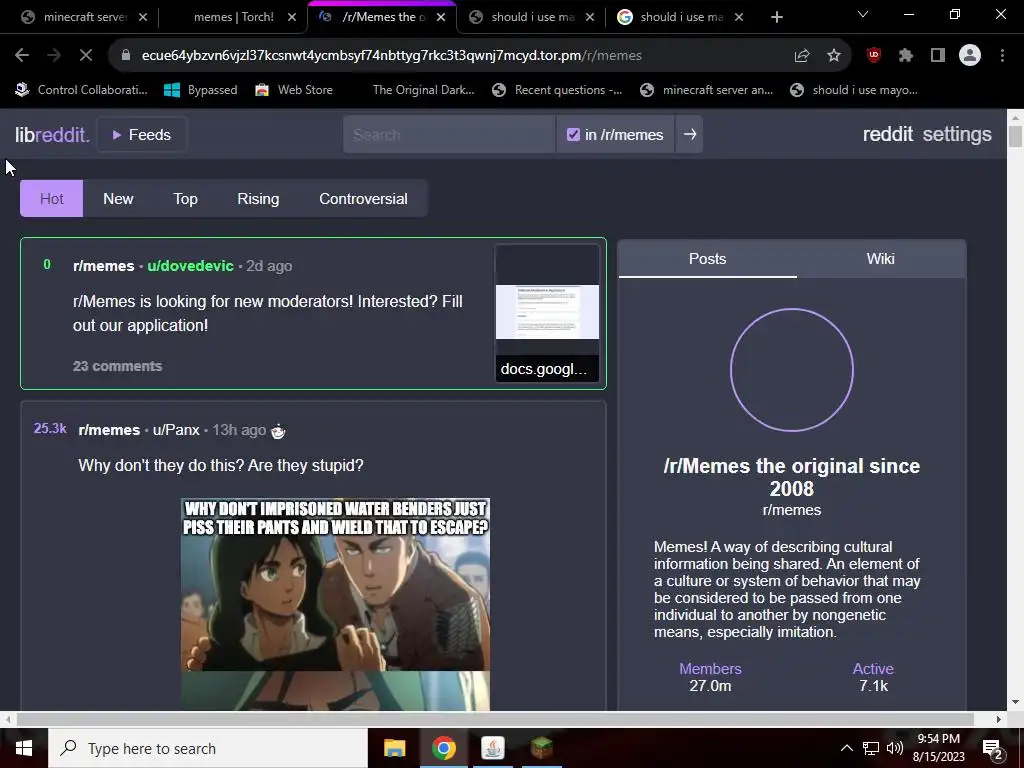Open the moderator application post title

(x=268, y=313)
